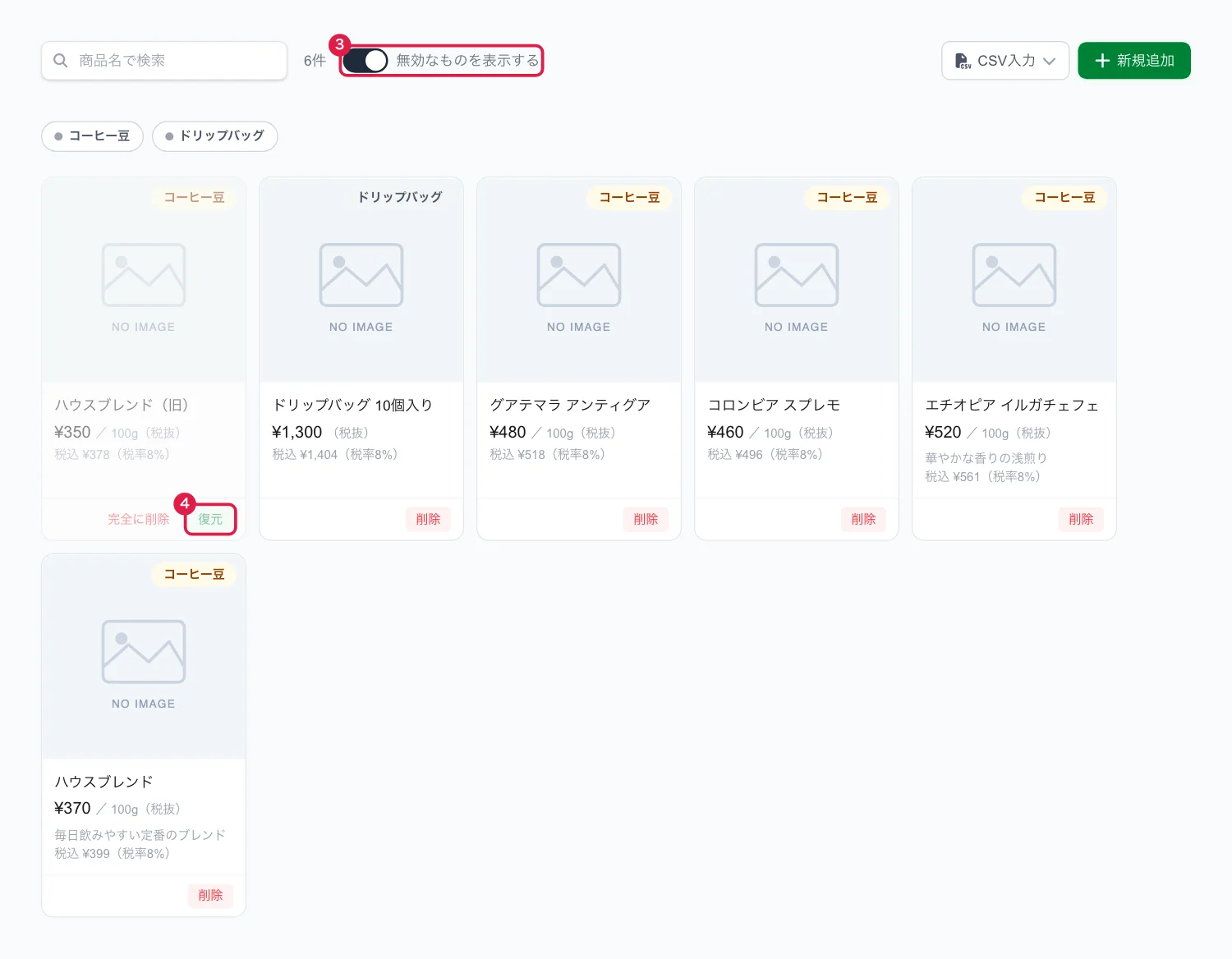Toggle the 無効なものを表示する switch
Viewport: 1232px width, 959px height.
365,61
